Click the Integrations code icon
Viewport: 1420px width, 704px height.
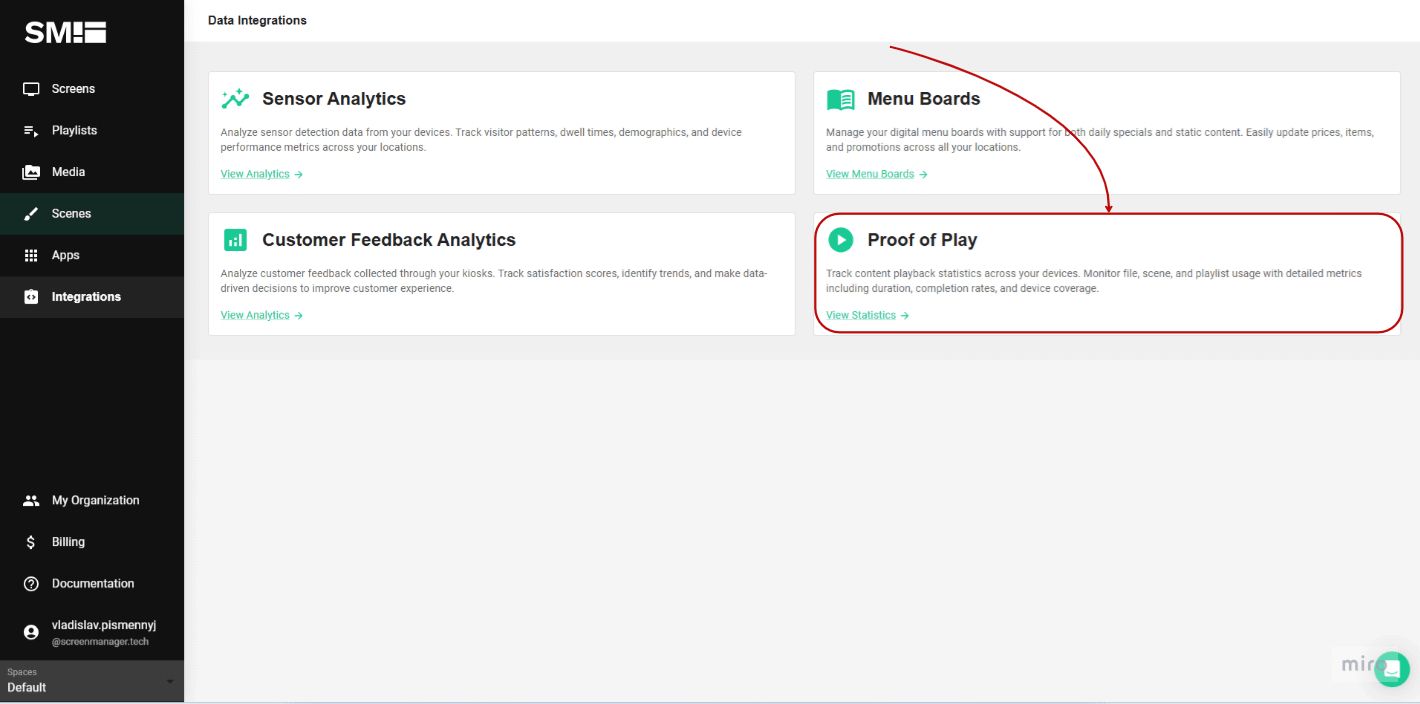31,297
